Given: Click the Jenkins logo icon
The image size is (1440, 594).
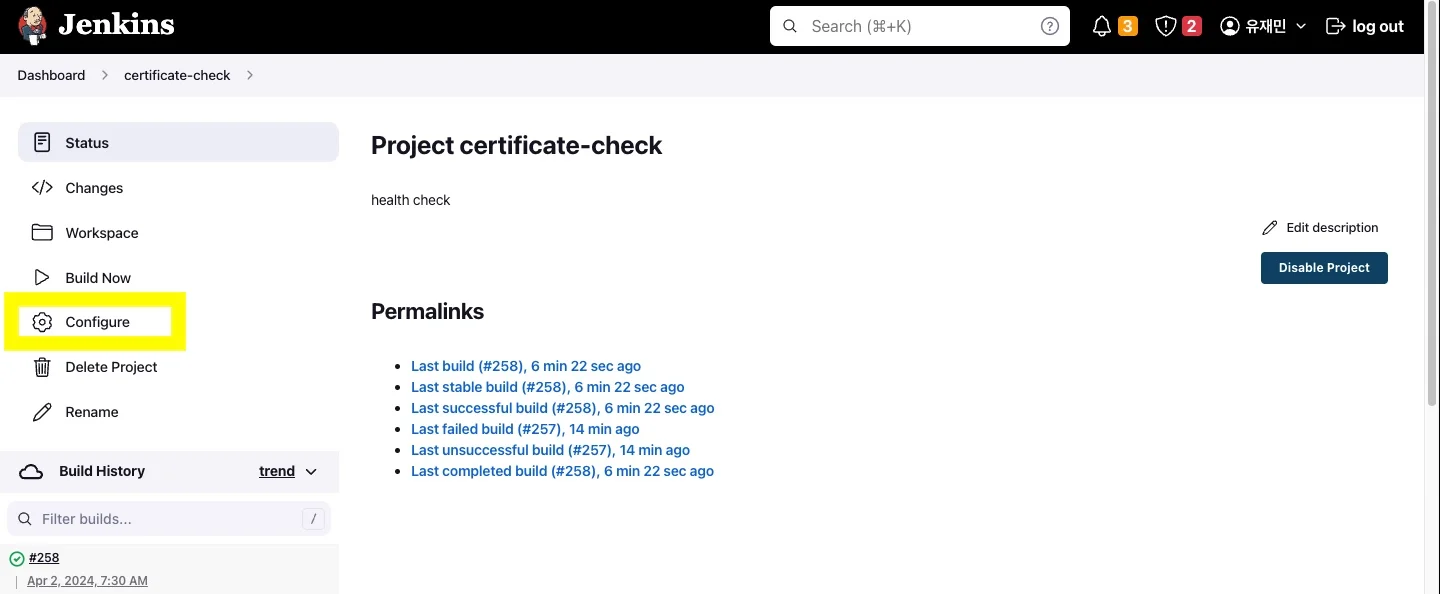Looking at the screenshot, I should 32,26.
